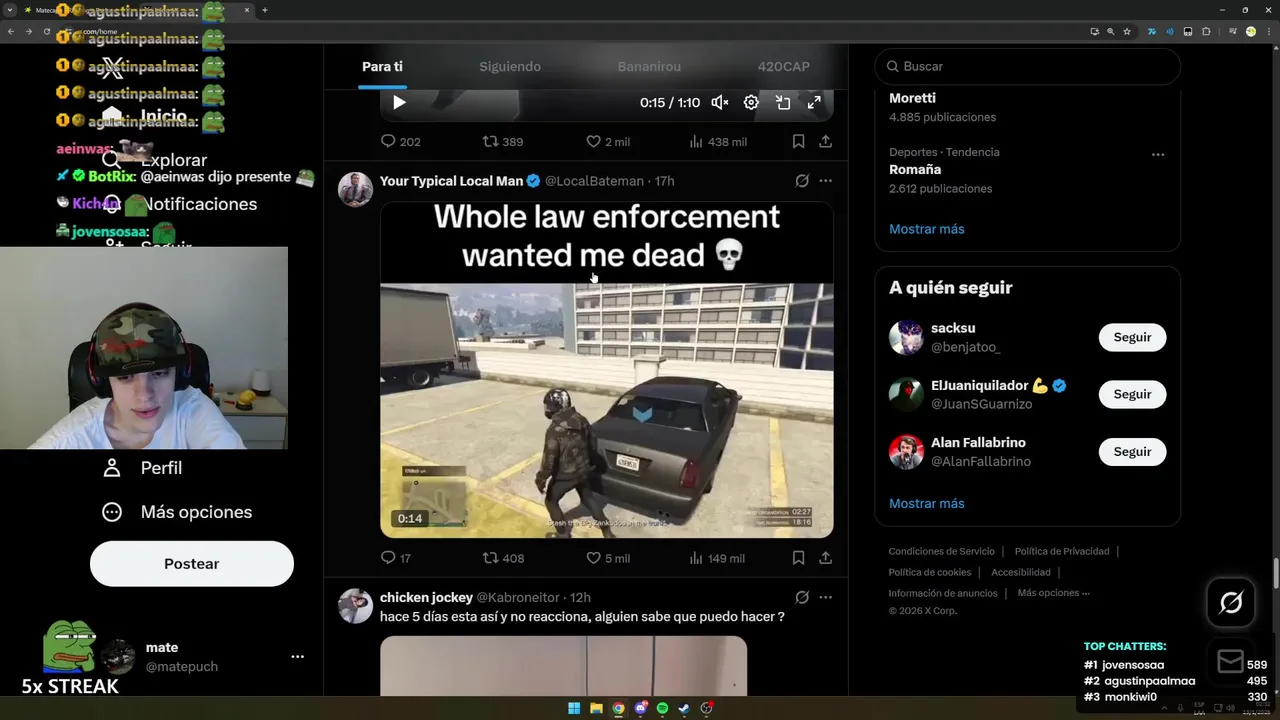1280x720 pixels.
Task: Share the LocalBateman post
Action: [x=826, y=558]
